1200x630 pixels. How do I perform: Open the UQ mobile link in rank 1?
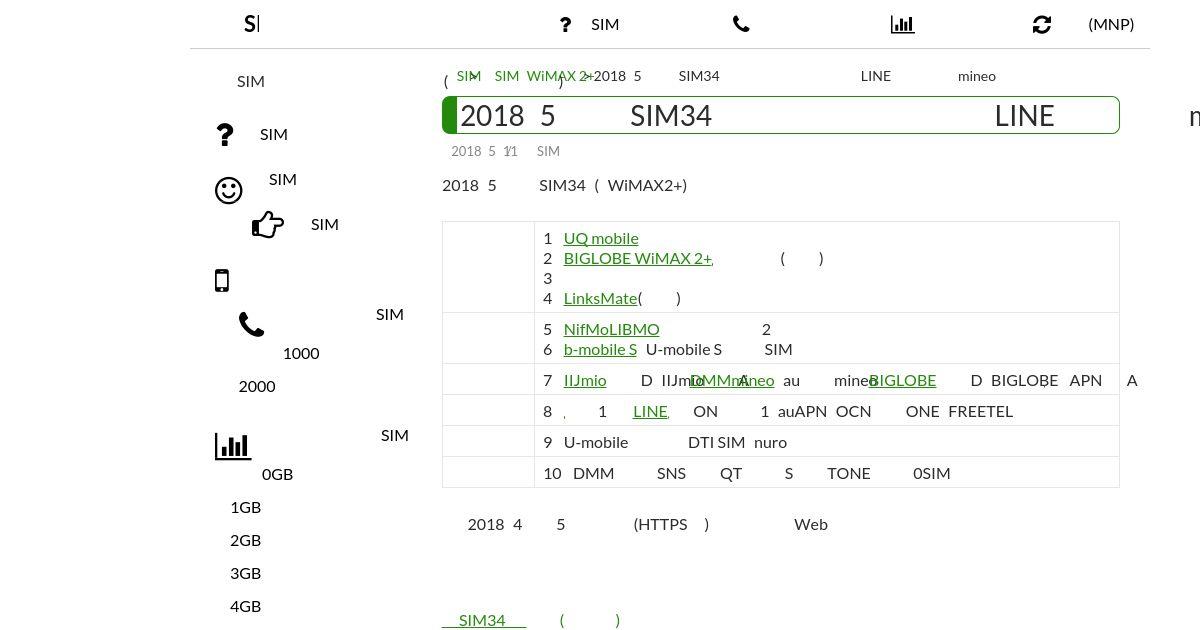point(601,238)
